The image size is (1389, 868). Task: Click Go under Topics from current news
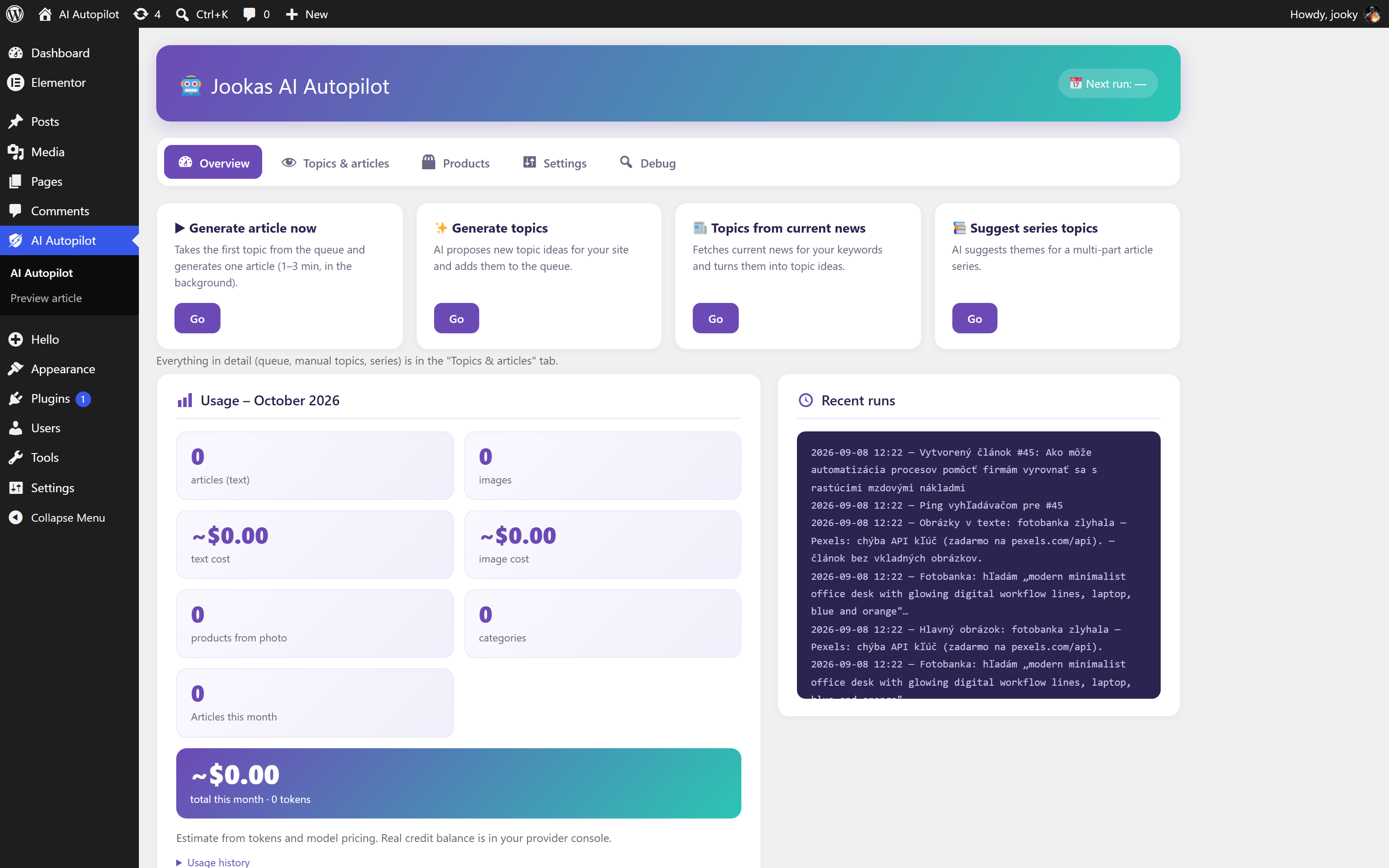(x=716, y=319)
